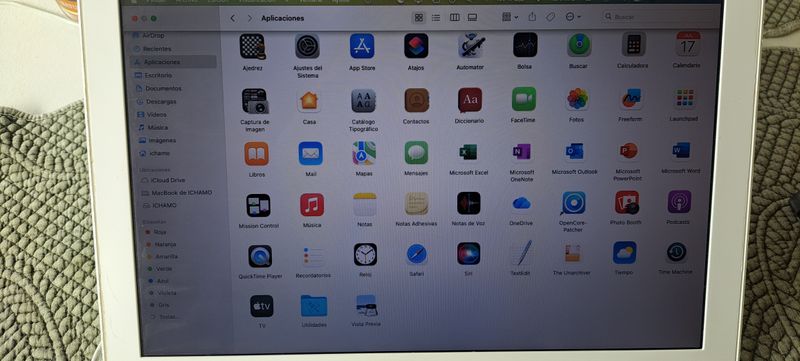Open the Música app icon
This screenshot has height=361, width=800.
click(x=312, y=205)
